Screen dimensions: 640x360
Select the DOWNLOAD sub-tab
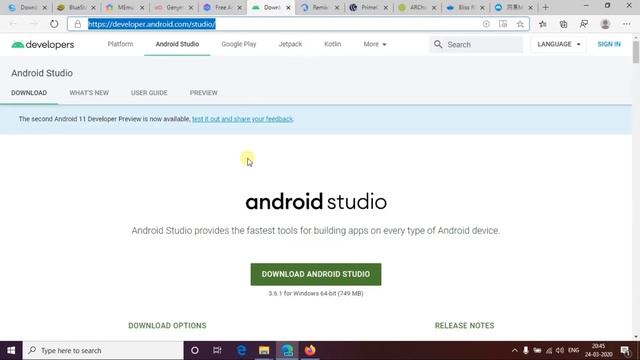click(x=29, y=93)
